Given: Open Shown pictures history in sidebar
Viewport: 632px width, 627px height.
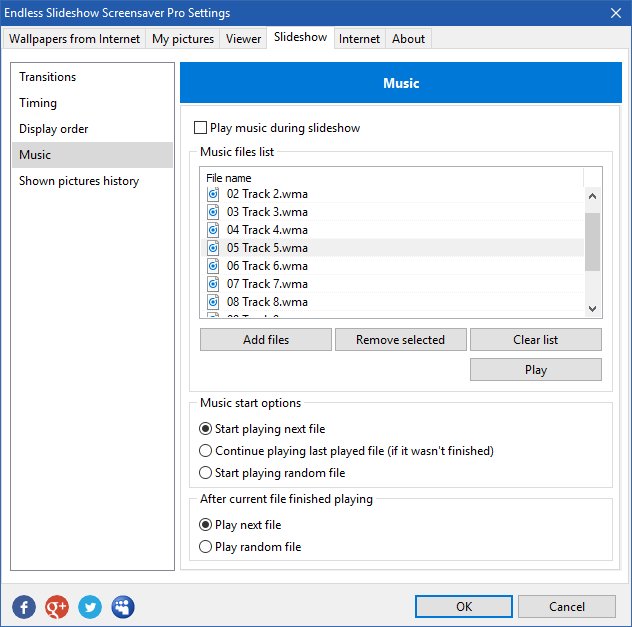Looking at the screenshot, I should click(92, 181).
